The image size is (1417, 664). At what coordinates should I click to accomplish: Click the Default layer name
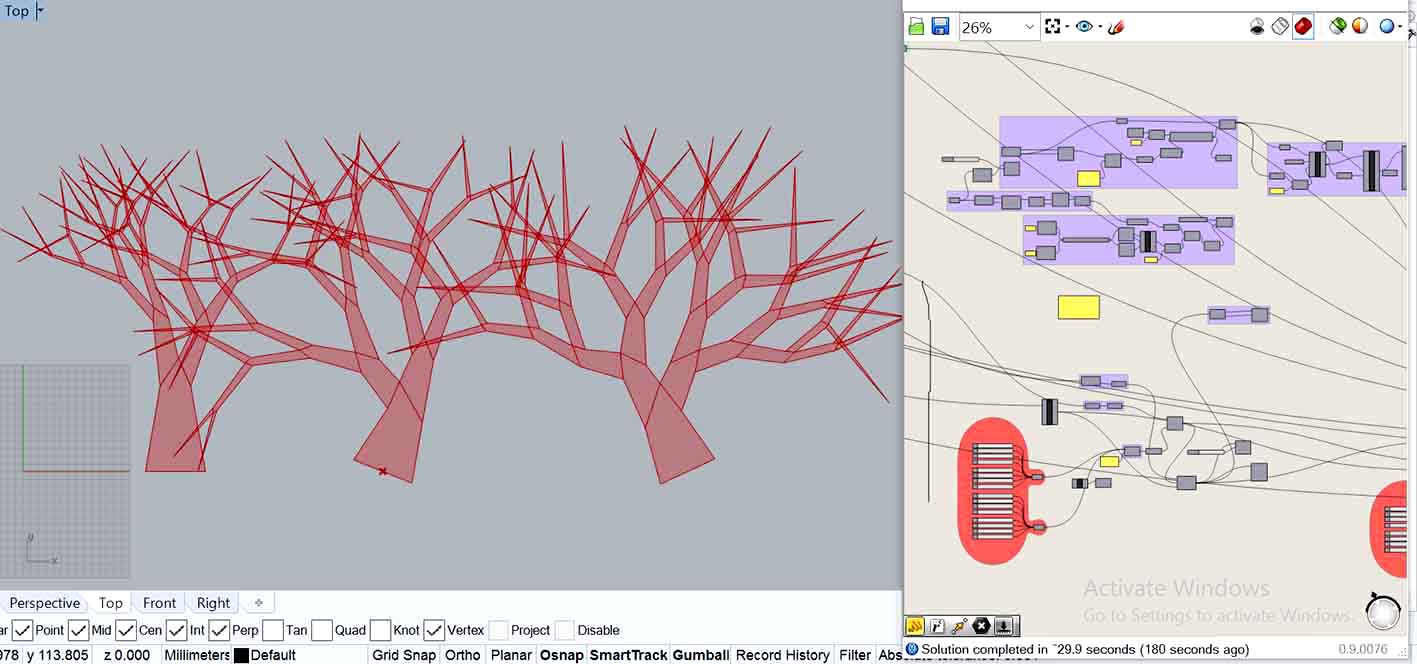click(x=273, y=655)
